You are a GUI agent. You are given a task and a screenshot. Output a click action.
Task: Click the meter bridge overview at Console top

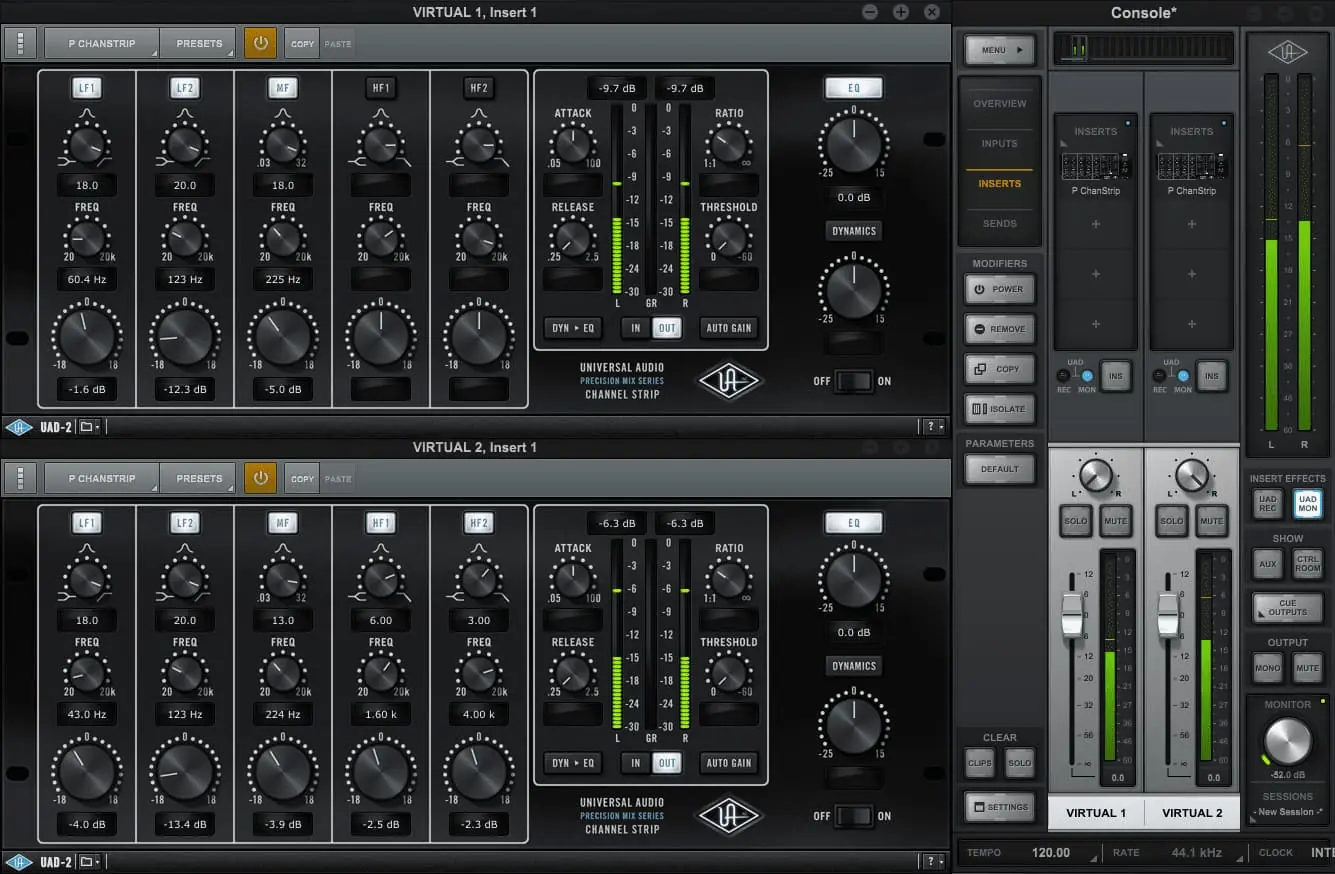pos(1144,48)
